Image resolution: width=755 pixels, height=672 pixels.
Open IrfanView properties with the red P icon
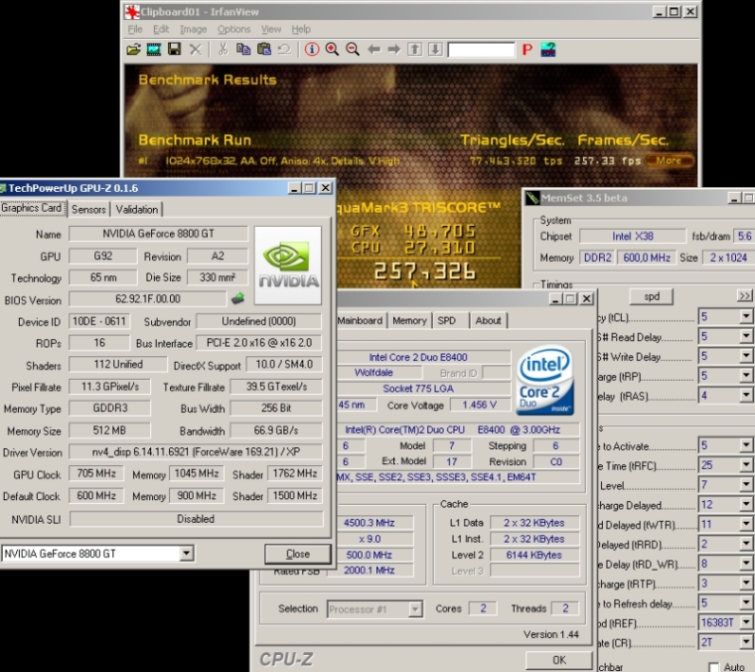[527, 49]
